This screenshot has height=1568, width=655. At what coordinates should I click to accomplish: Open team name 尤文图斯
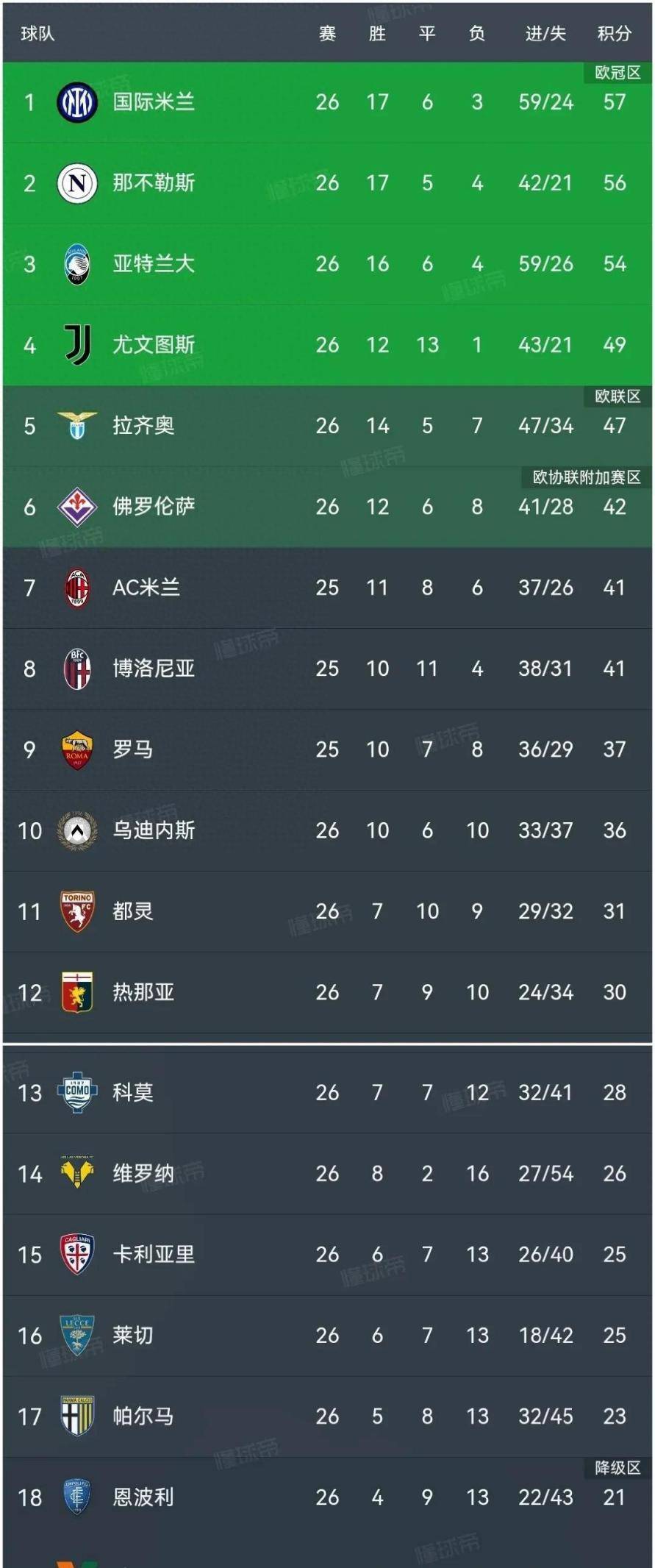[x=154, y=345]
